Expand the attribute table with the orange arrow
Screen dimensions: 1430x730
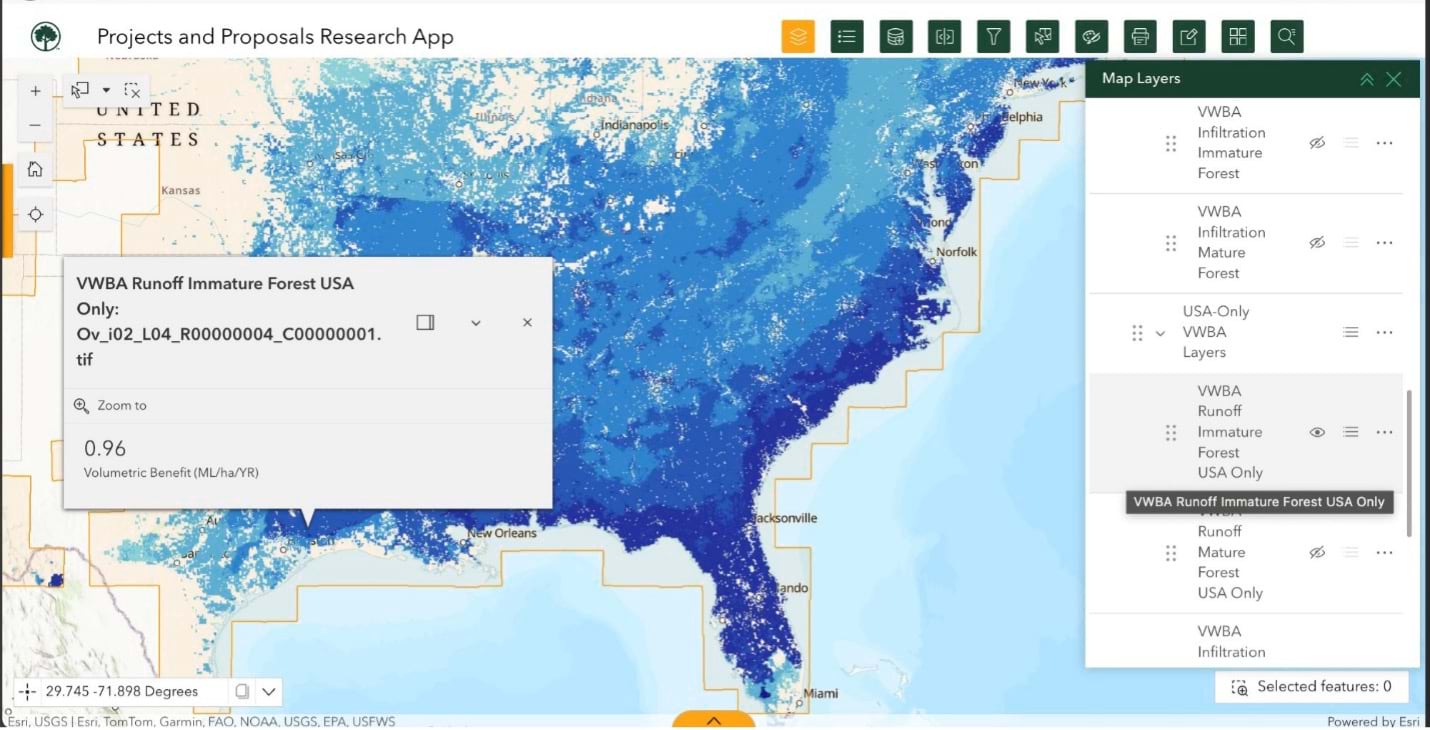(x=713, y=719)
